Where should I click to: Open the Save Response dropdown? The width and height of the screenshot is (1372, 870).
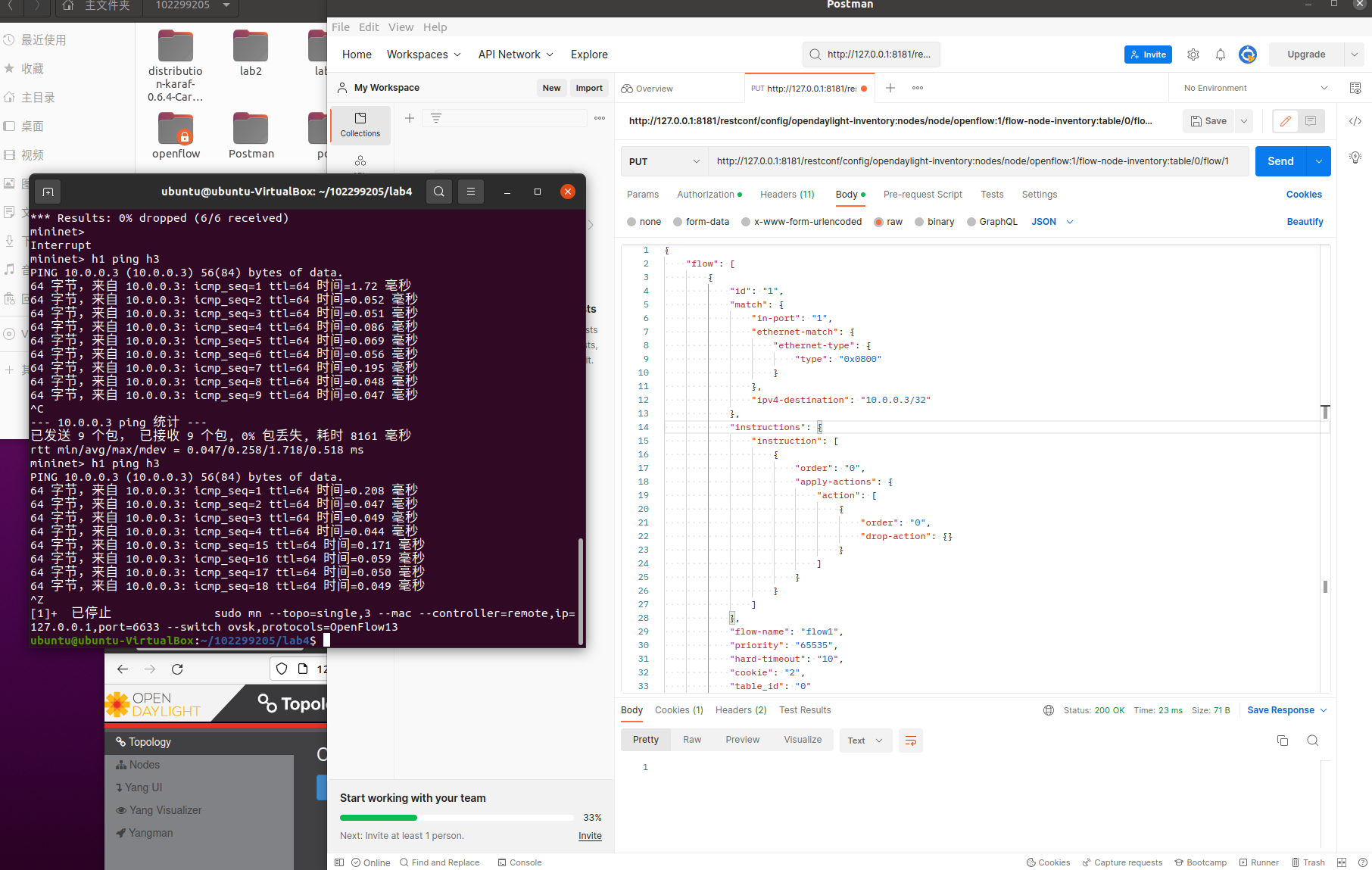click(x=1287, y=710)
